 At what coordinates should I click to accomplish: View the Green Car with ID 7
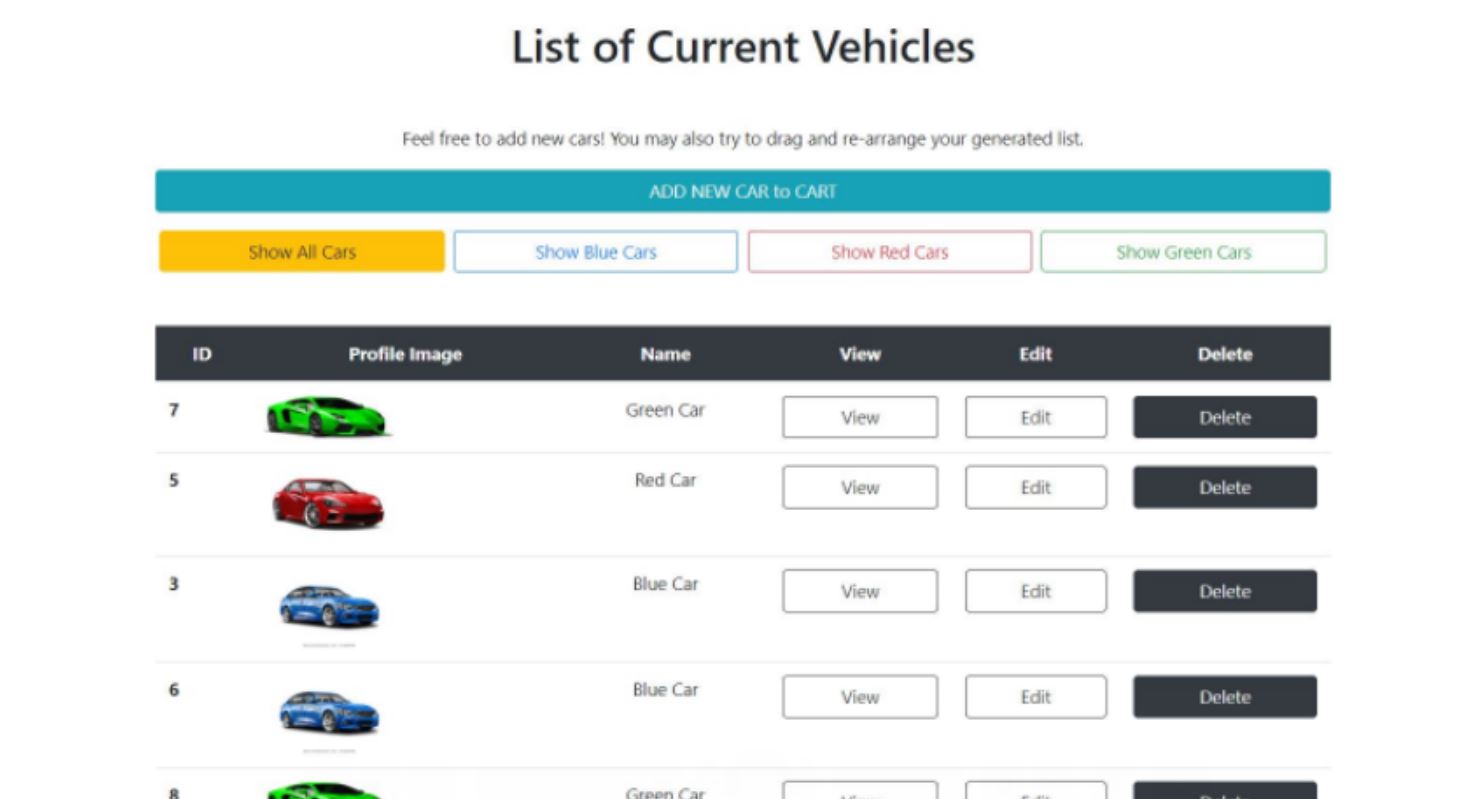point(858,417)
